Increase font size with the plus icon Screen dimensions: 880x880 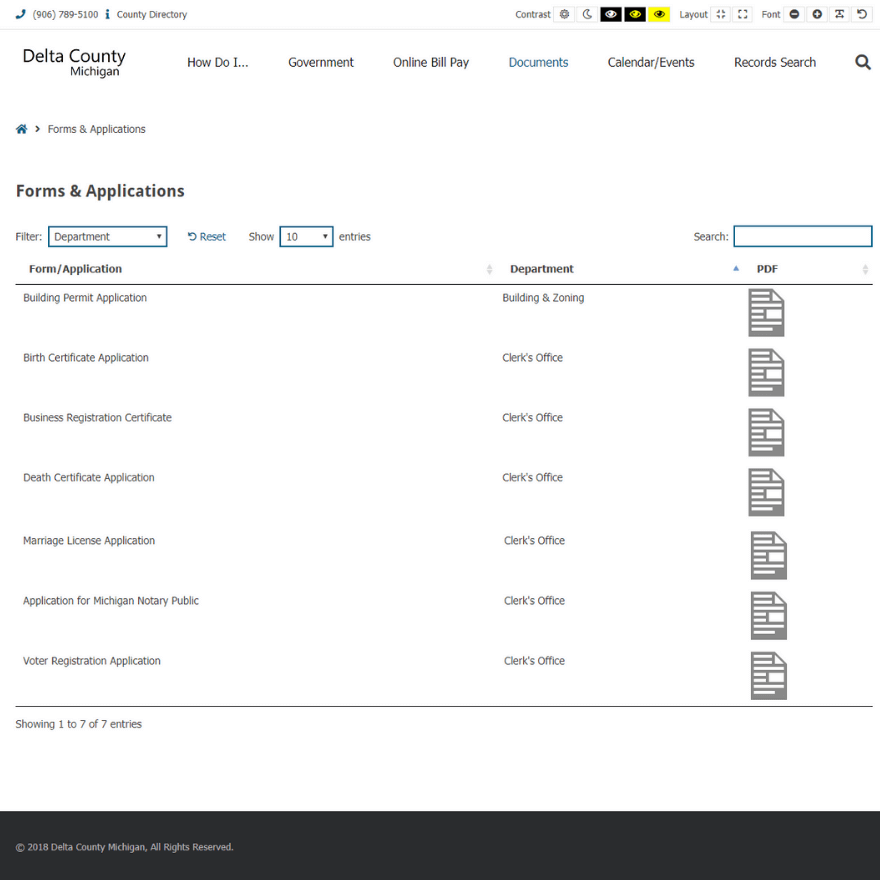click(817, 15)
